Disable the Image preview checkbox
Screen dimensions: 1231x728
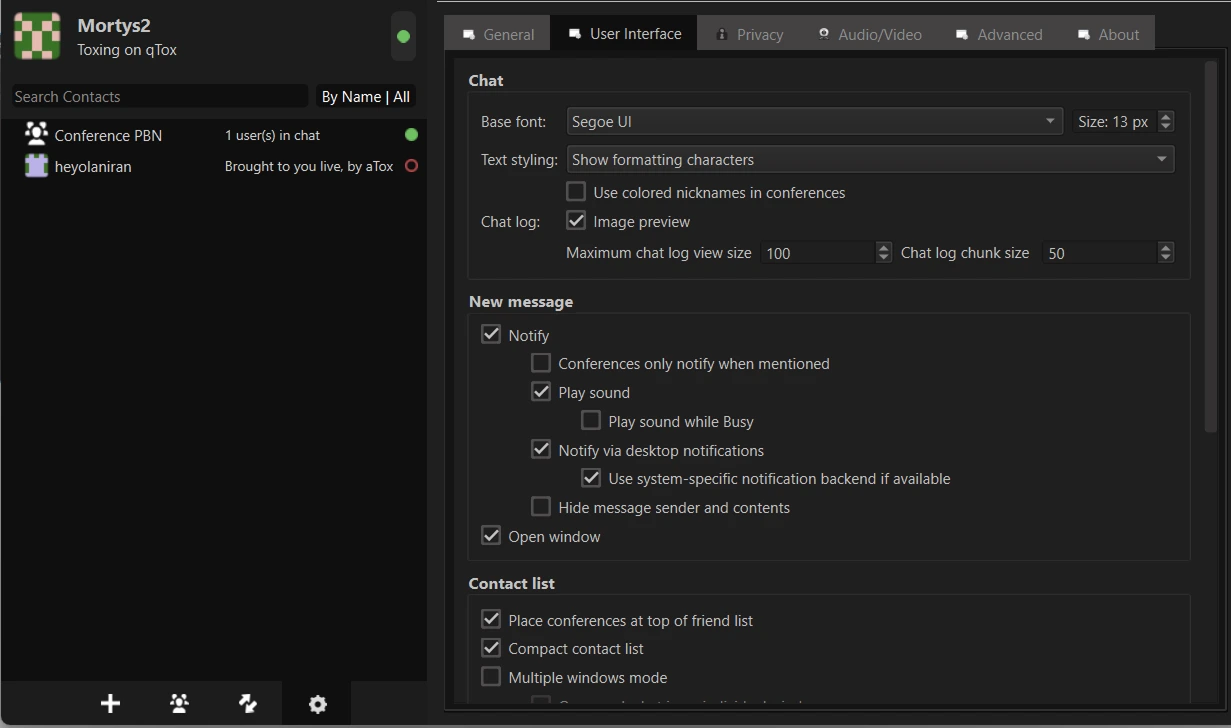point(576,221)
